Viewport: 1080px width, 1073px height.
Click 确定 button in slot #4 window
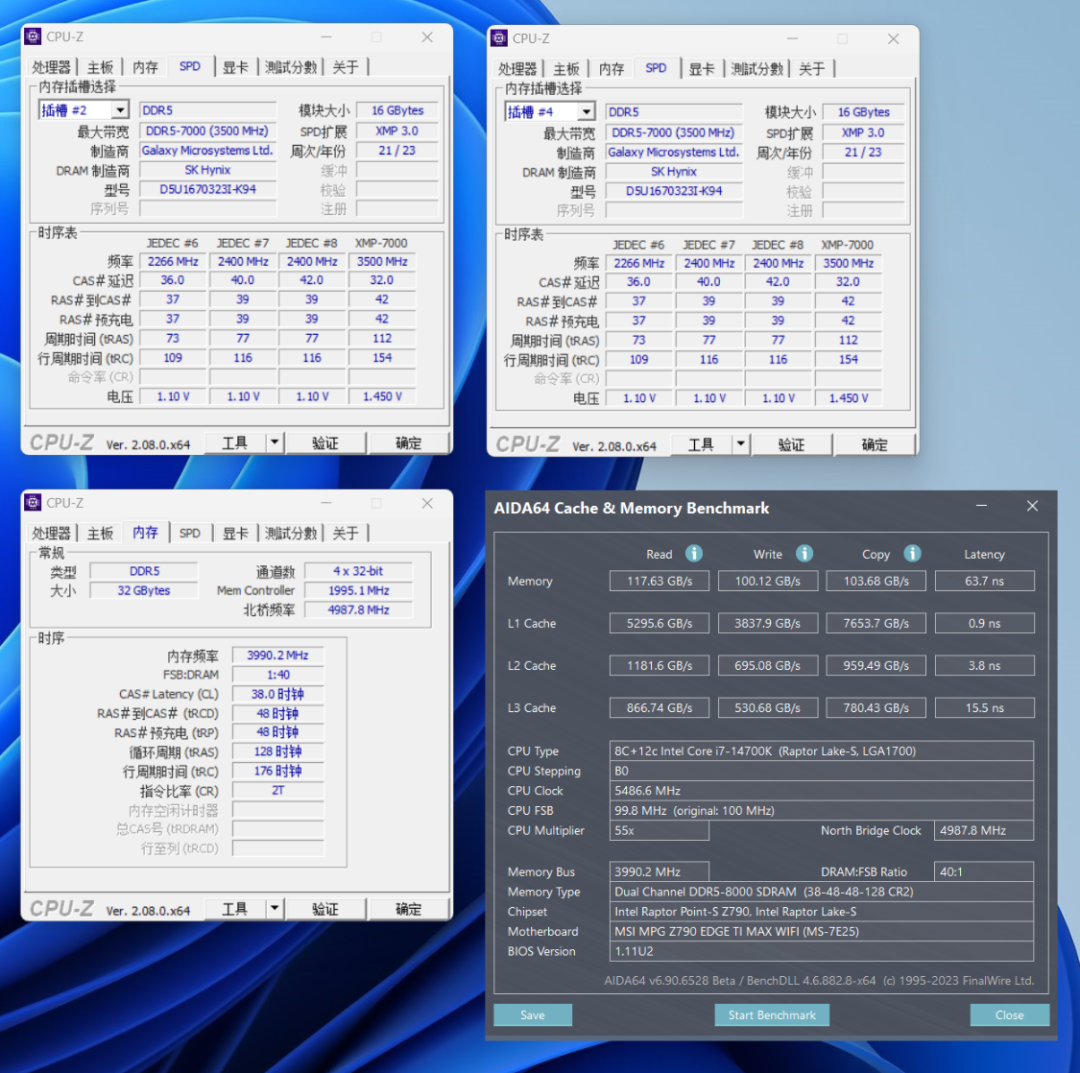(x=874, y=444)
